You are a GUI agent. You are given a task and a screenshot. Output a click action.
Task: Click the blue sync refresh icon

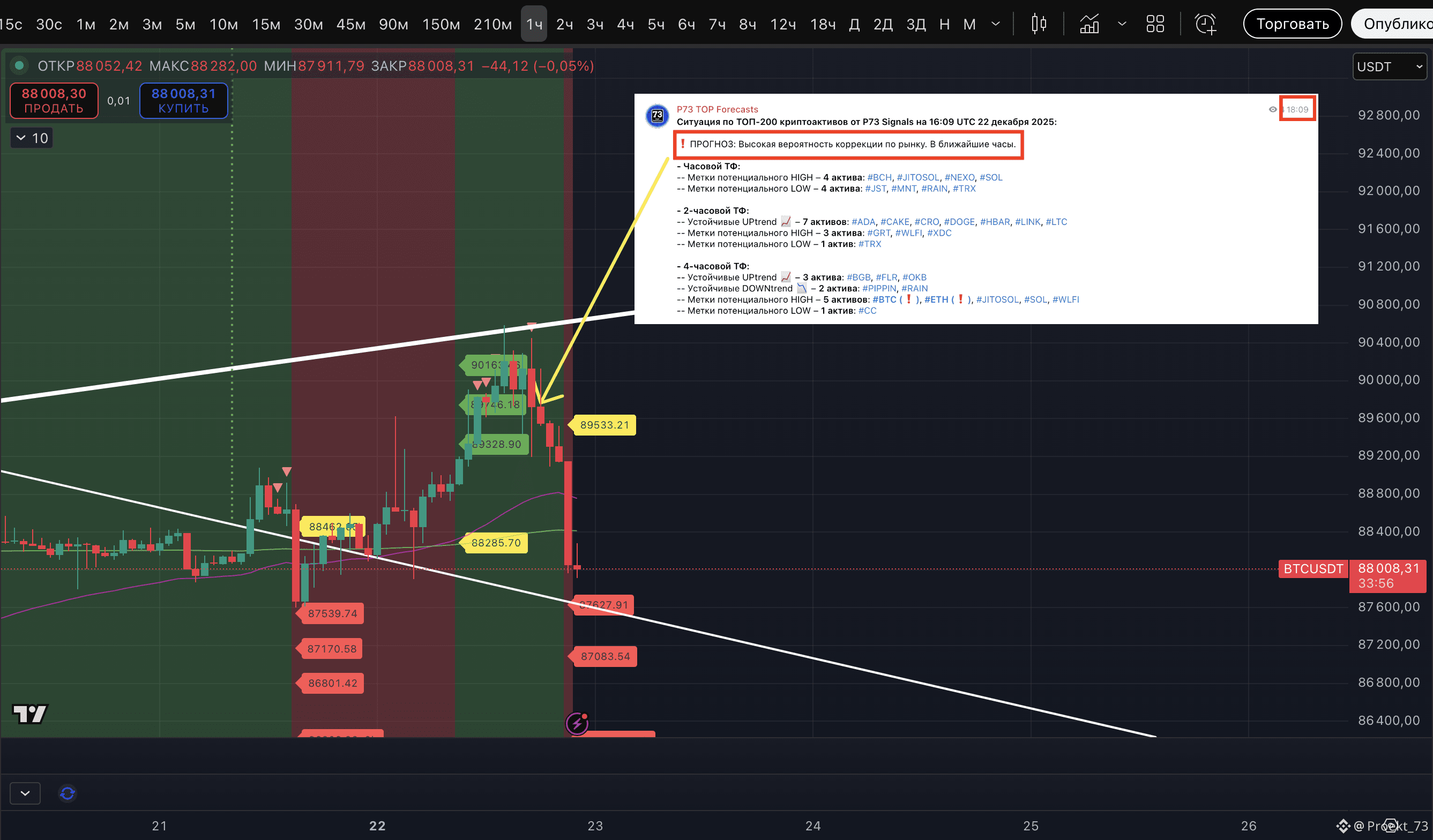point(67,793)
